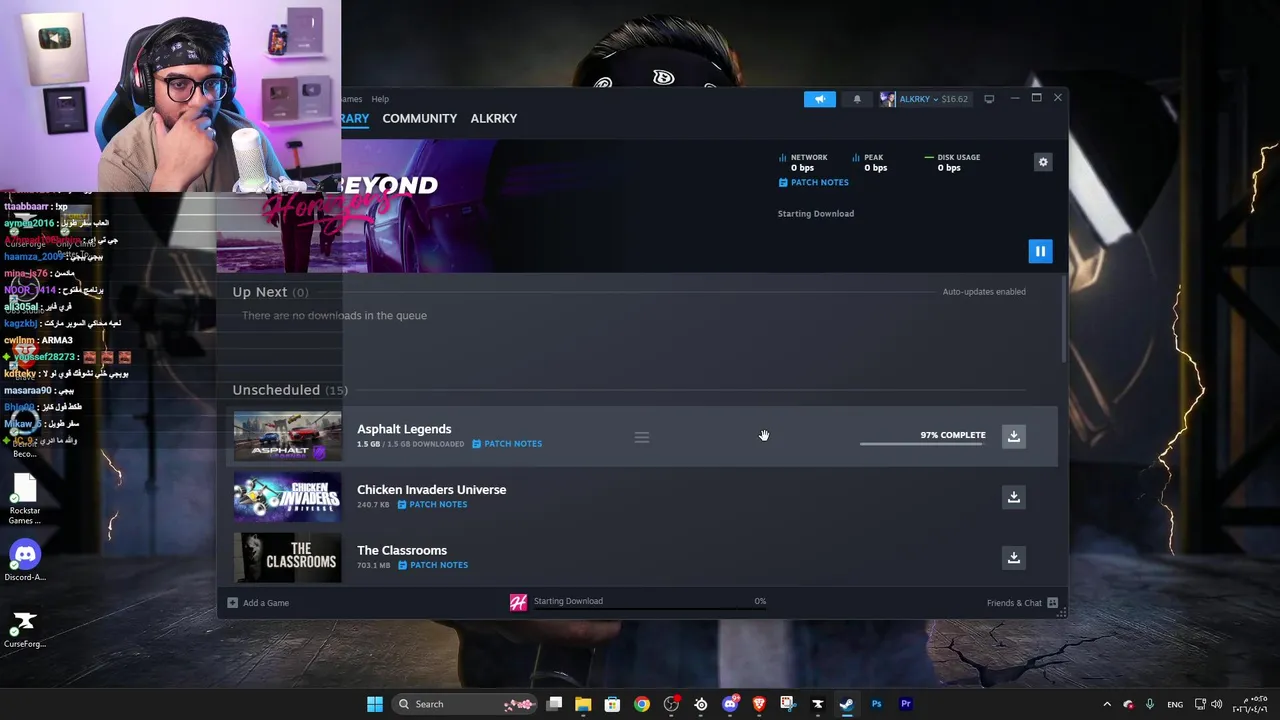Open the Windows Start menu
1280x720 pixels.
coord(375,704)
